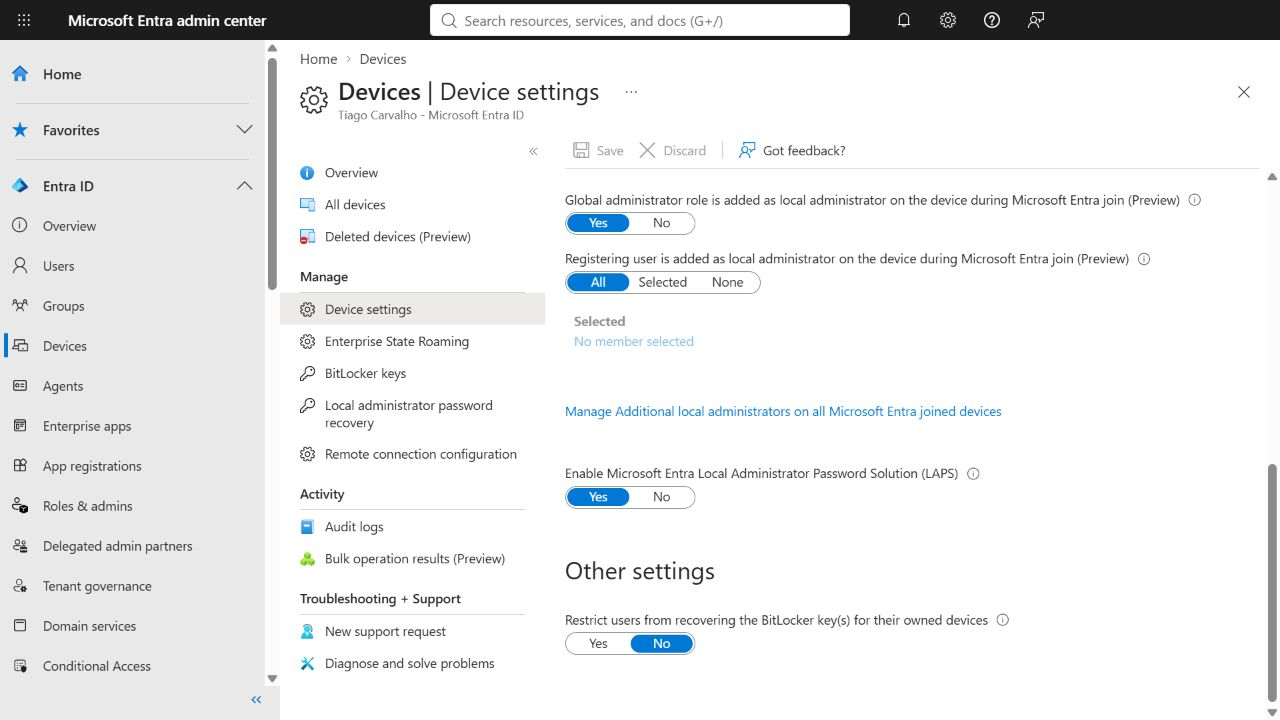This screenshot has height=720, width=1280.
Task: Collapse the Devices resource menu
Action: click(x=533, y=151)
